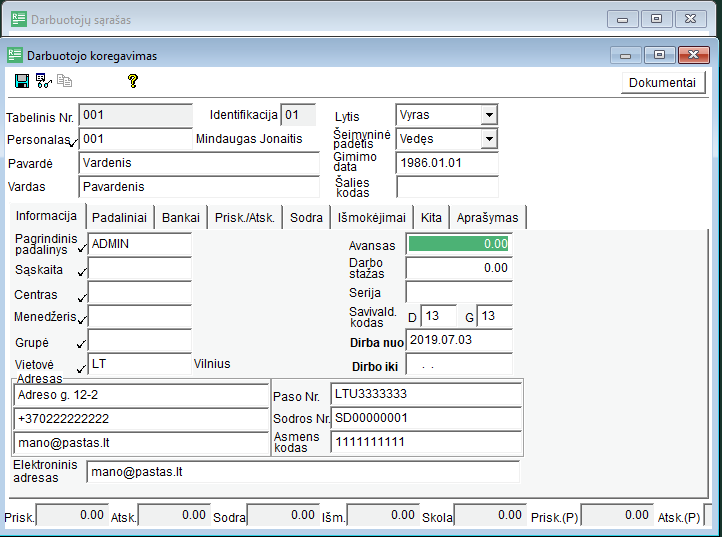The image size is (722, 537).
Task: Click the green highlighted Avansas field
Action: coord(459,244)
